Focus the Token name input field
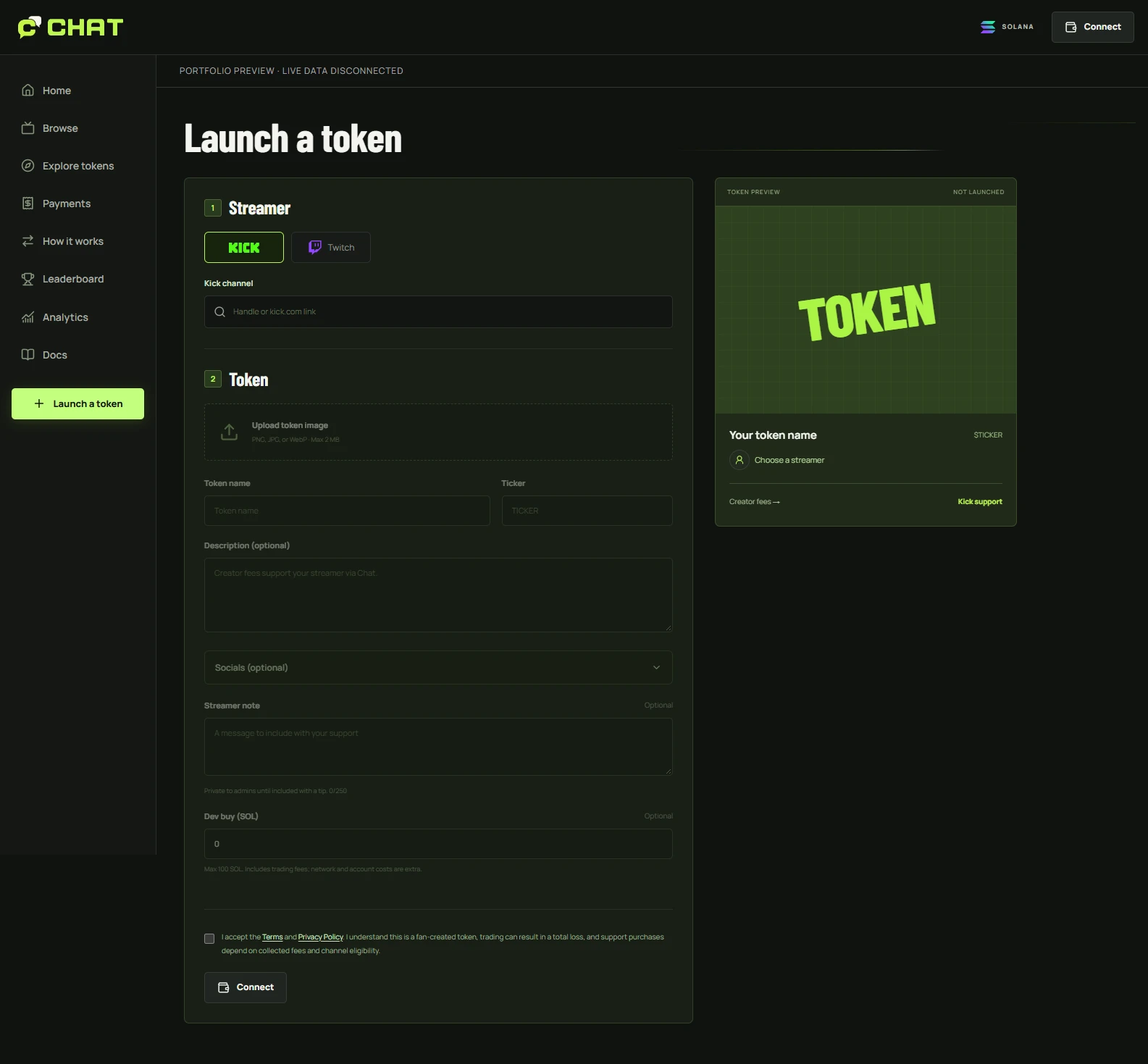 pyautogui.click(x=347, y=511)
